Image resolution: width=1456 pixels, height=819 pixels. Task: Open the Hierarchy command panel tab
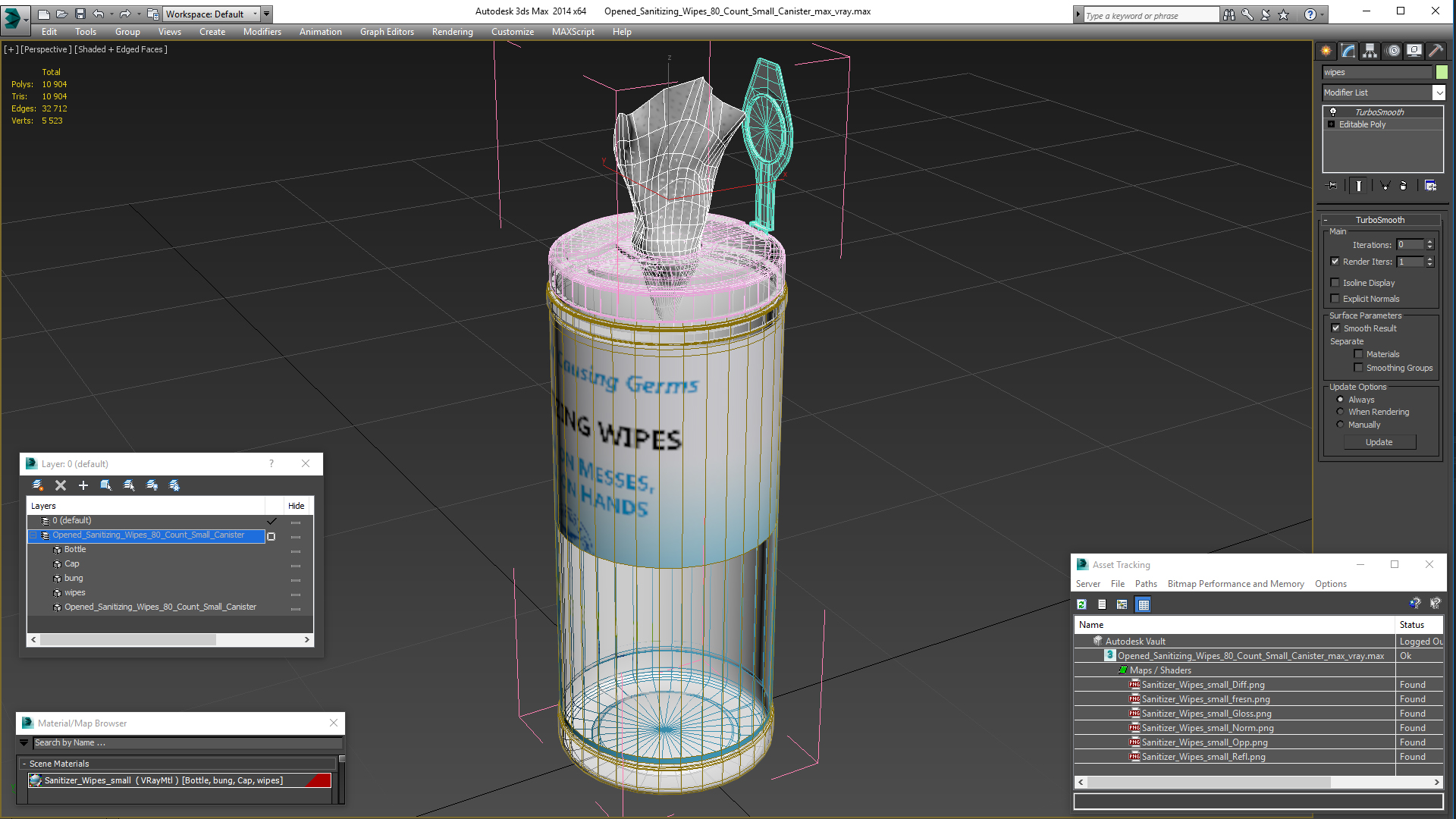[1370, 51]
